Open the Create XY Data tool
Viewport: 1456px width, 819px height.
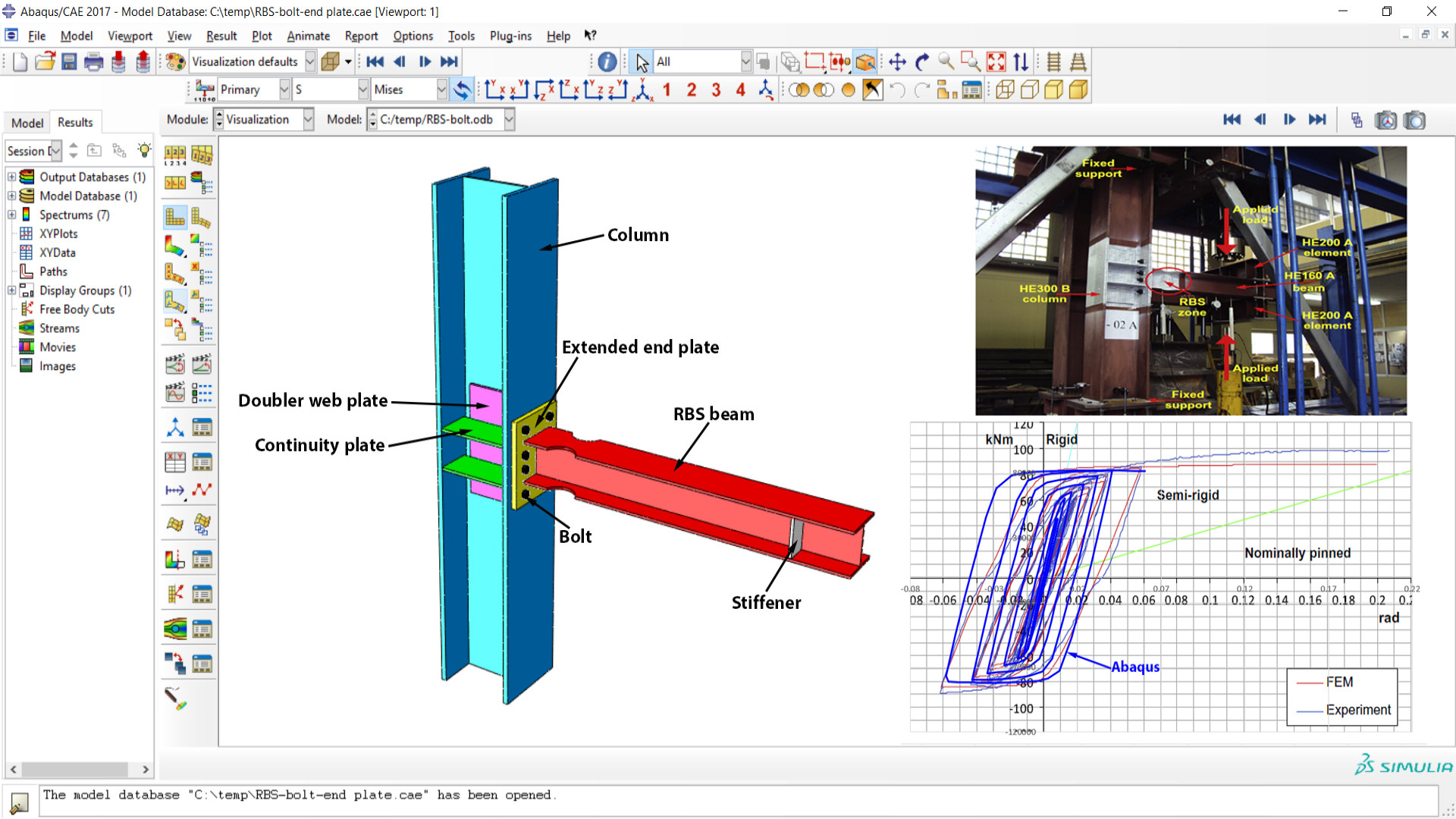175,462
